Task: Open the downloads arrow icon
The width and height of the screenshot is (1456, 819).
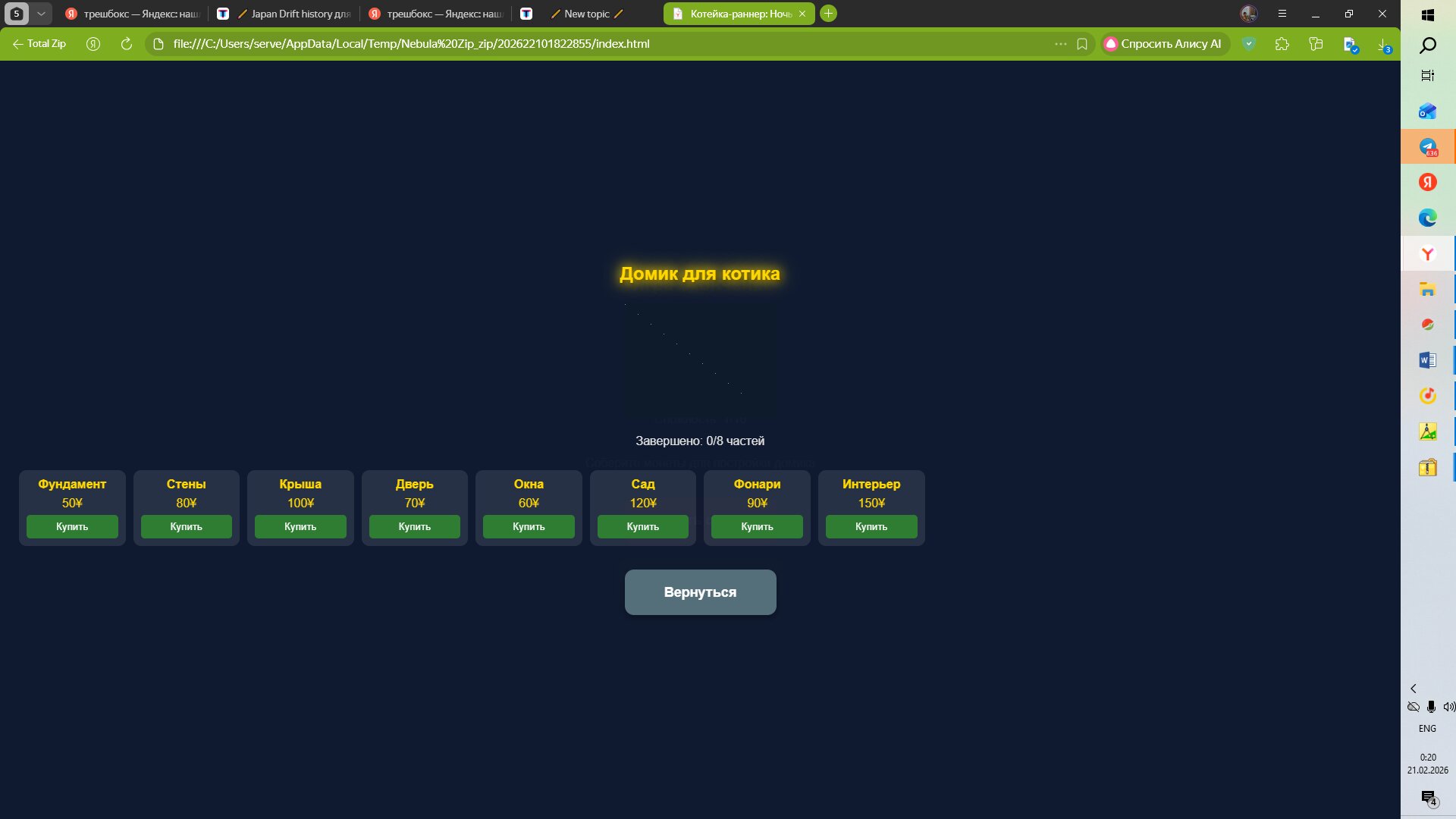Action: pos(1384,44)
